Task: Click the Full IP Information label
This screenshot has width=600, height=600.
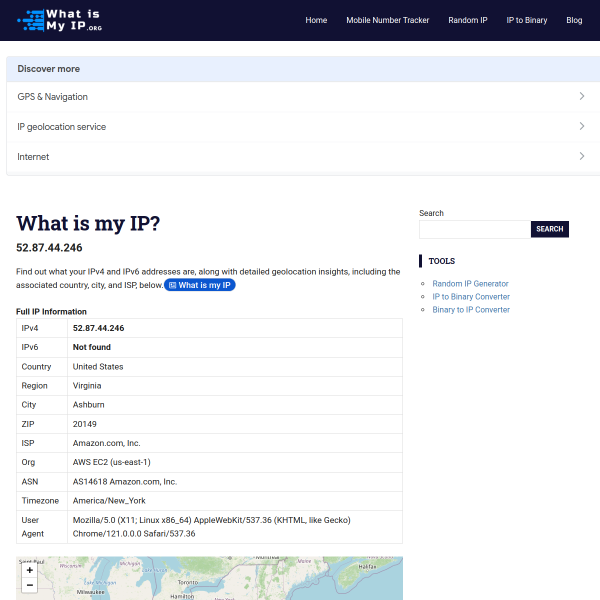Action: click(51, 312)
